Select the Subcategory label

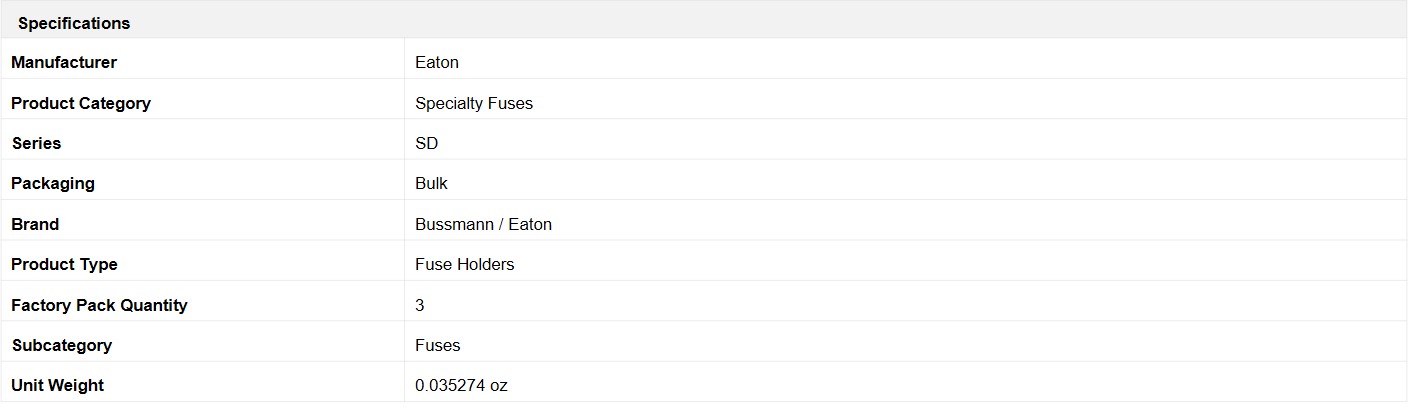click(62, 345)
